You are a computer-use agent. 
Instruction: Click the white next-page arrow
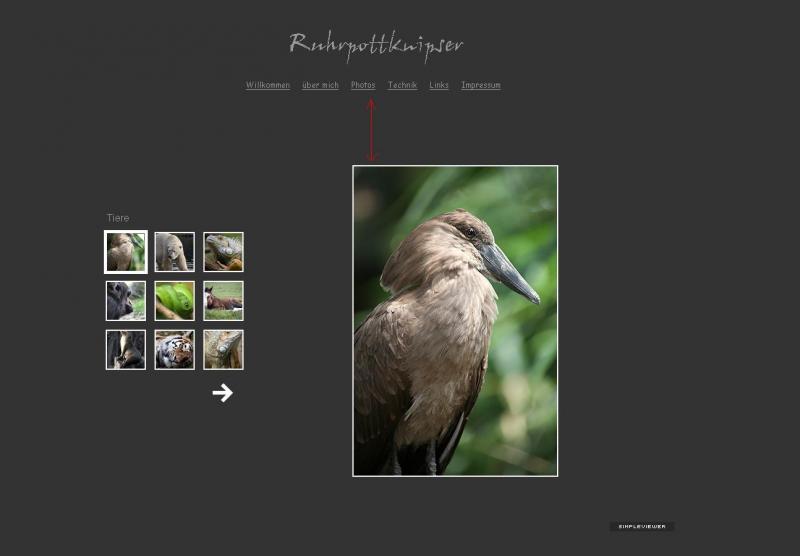(x=222, y=393)
